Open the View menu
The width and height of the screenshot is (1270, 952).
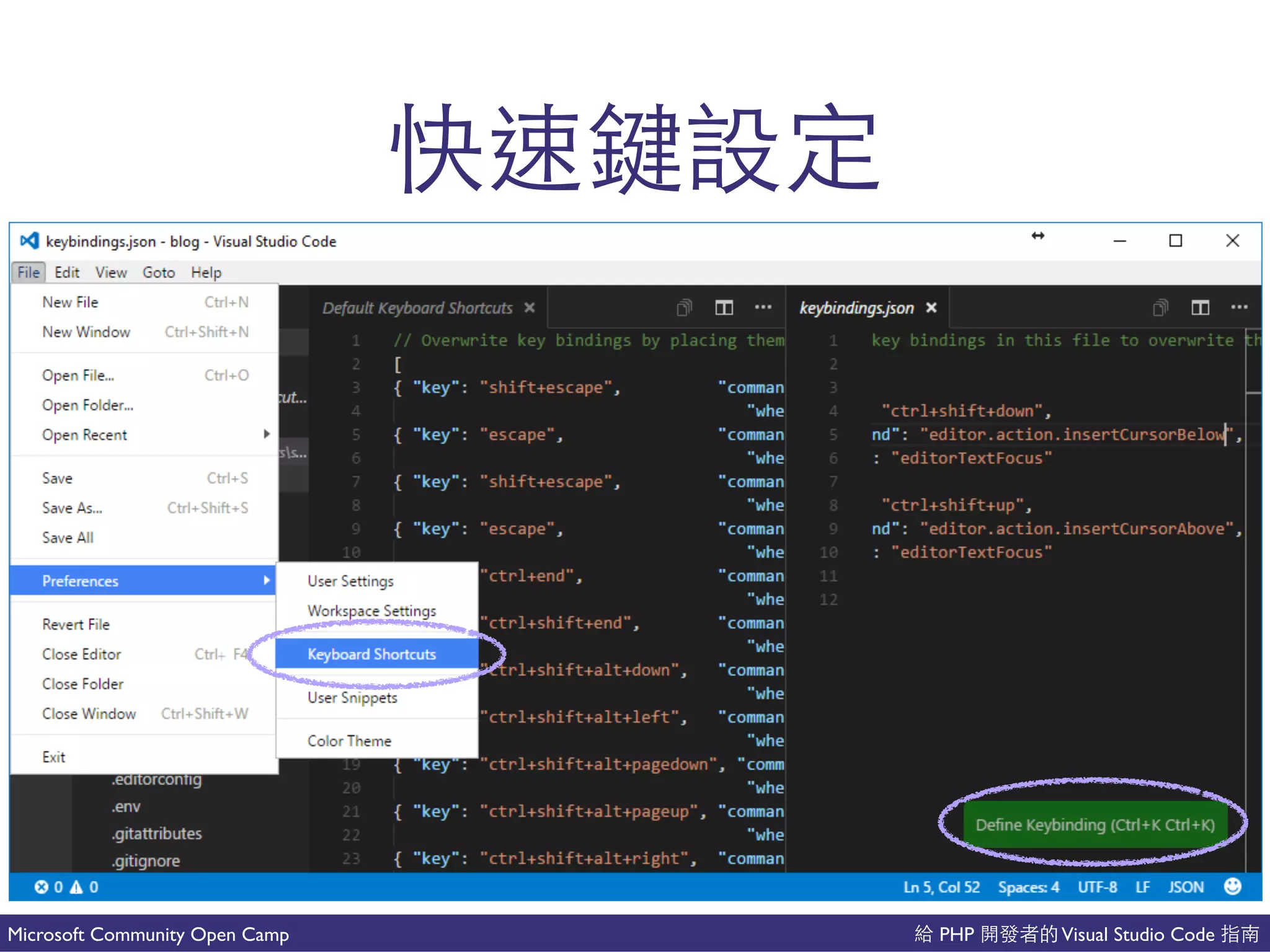point(111,272)
